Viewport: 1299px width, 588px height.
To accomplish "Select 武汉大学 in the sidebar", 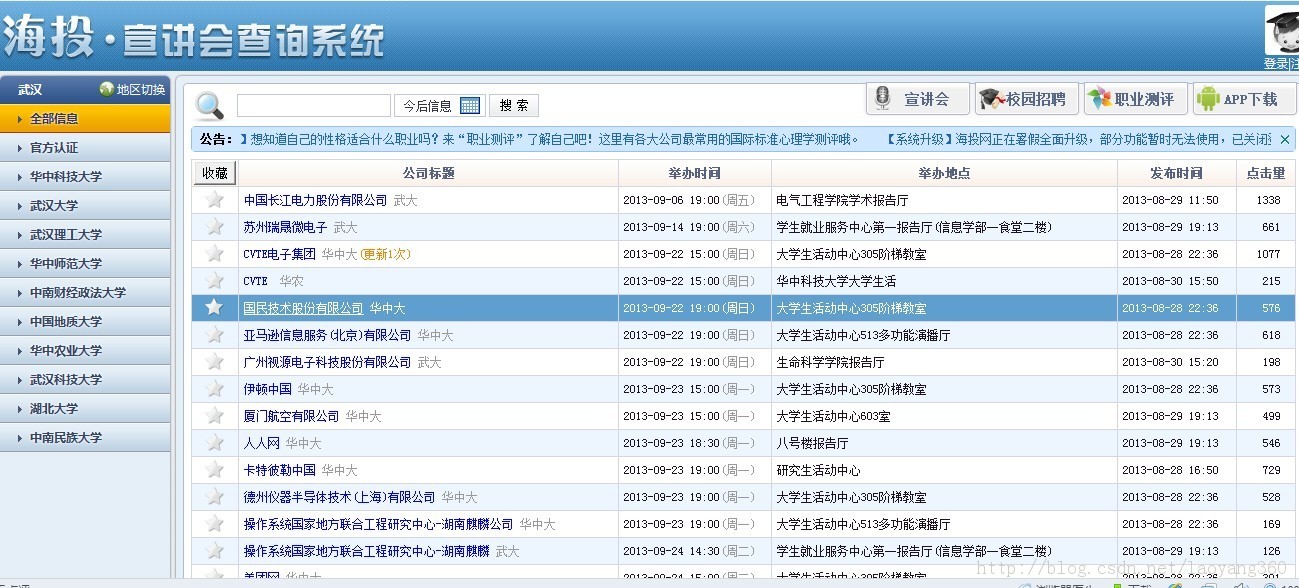I will point(85,205).
